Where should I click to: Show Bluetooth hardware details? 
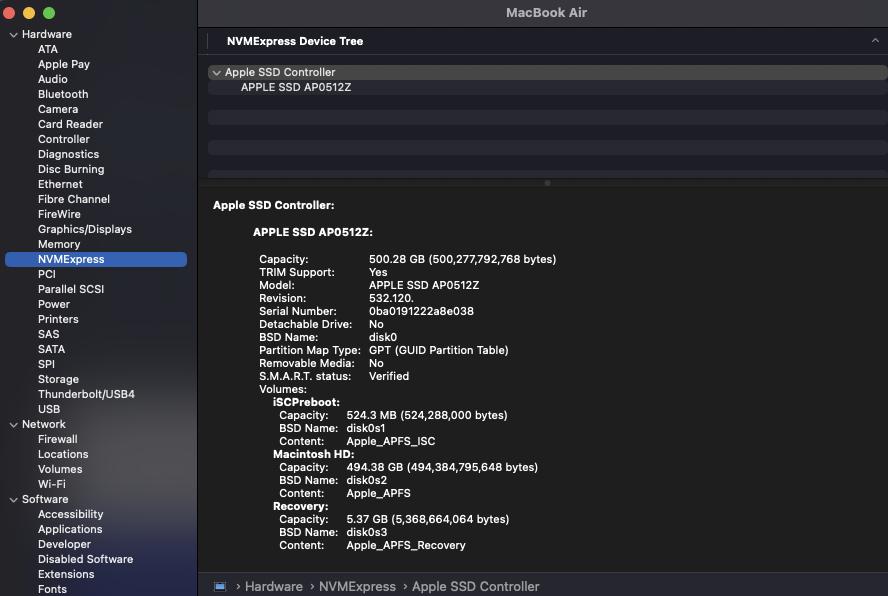coord(63,95)
